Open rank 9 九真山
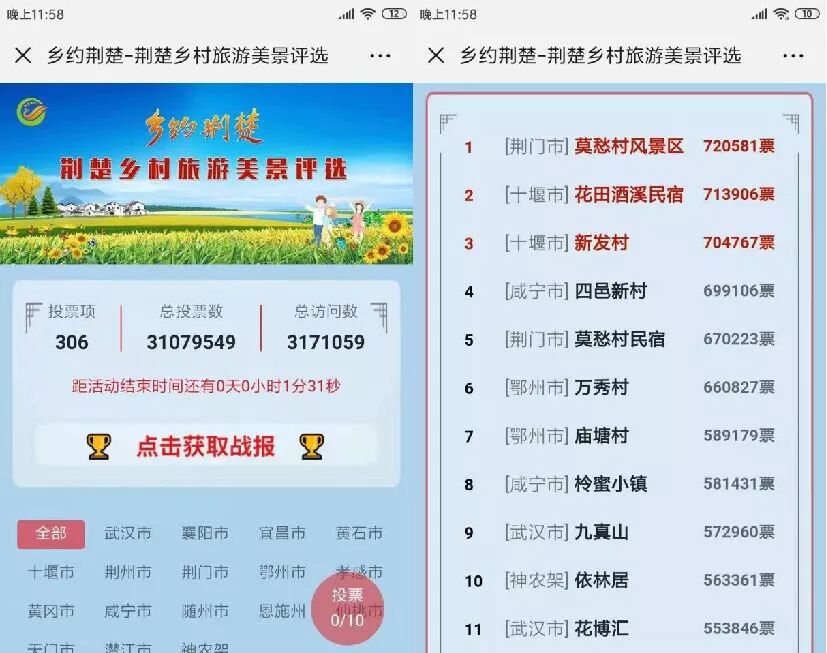The height and width of the screenshot is (653, 827). point(602,532)
